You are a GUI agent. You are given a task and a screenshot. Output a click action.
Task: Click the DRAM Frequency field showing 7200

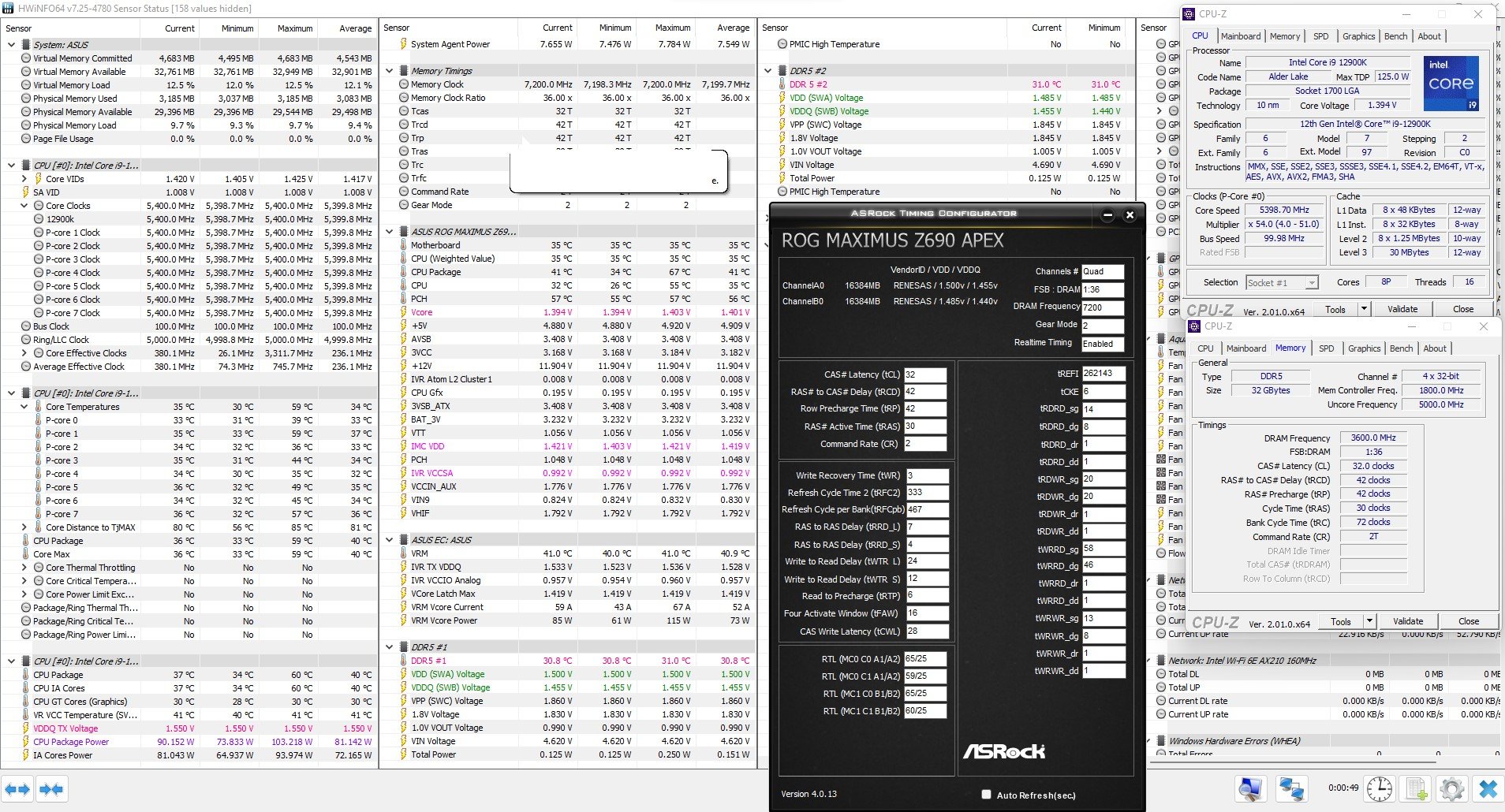click(1103, 307)
